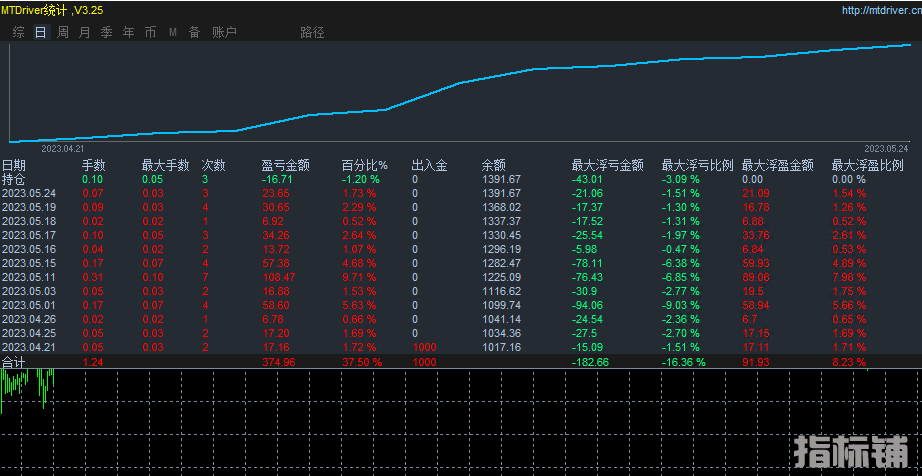Click the 日期 column header
The height and width of the screenshot is (476, 922).
14,165
